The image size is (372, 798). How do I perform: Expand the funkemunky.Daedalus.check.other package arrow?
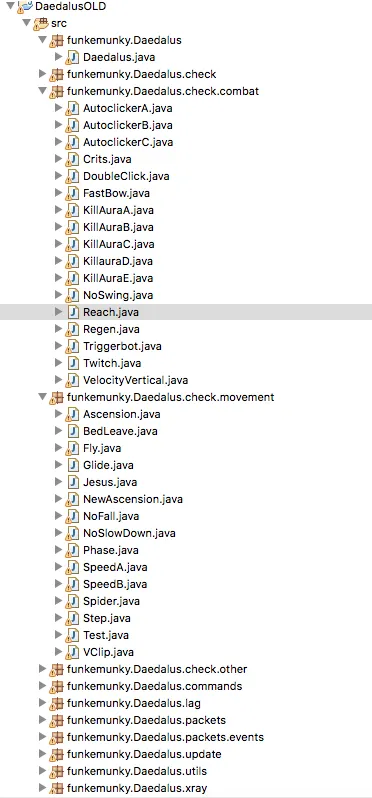click(42, 669)
